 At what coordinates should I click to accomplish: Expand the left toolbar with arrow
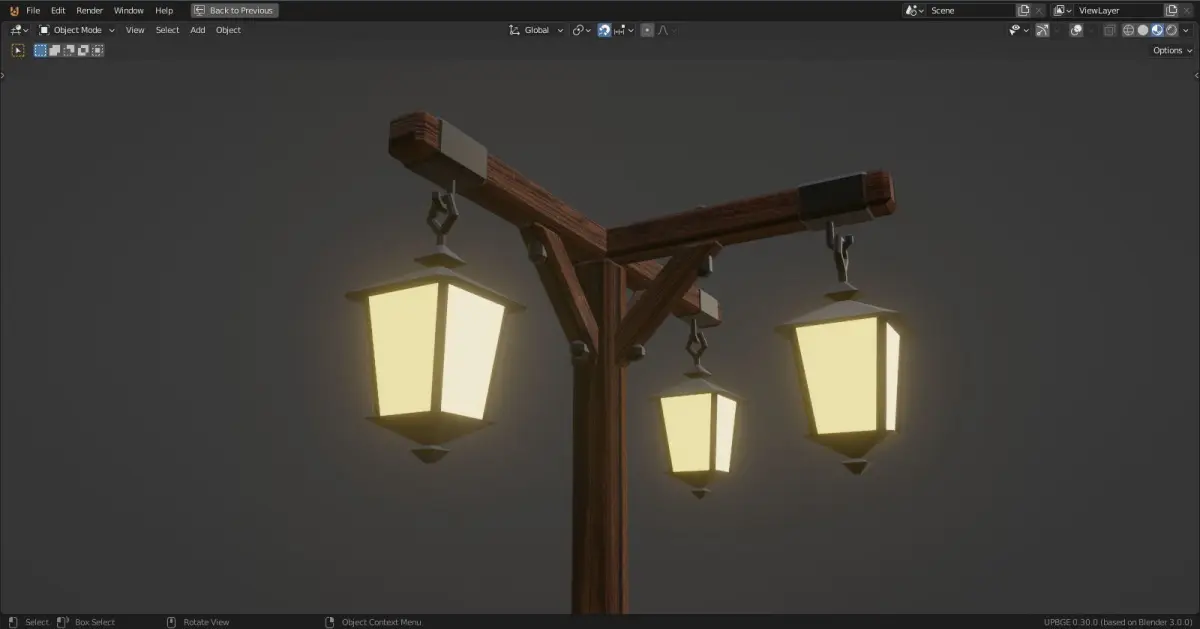(3, 75)
